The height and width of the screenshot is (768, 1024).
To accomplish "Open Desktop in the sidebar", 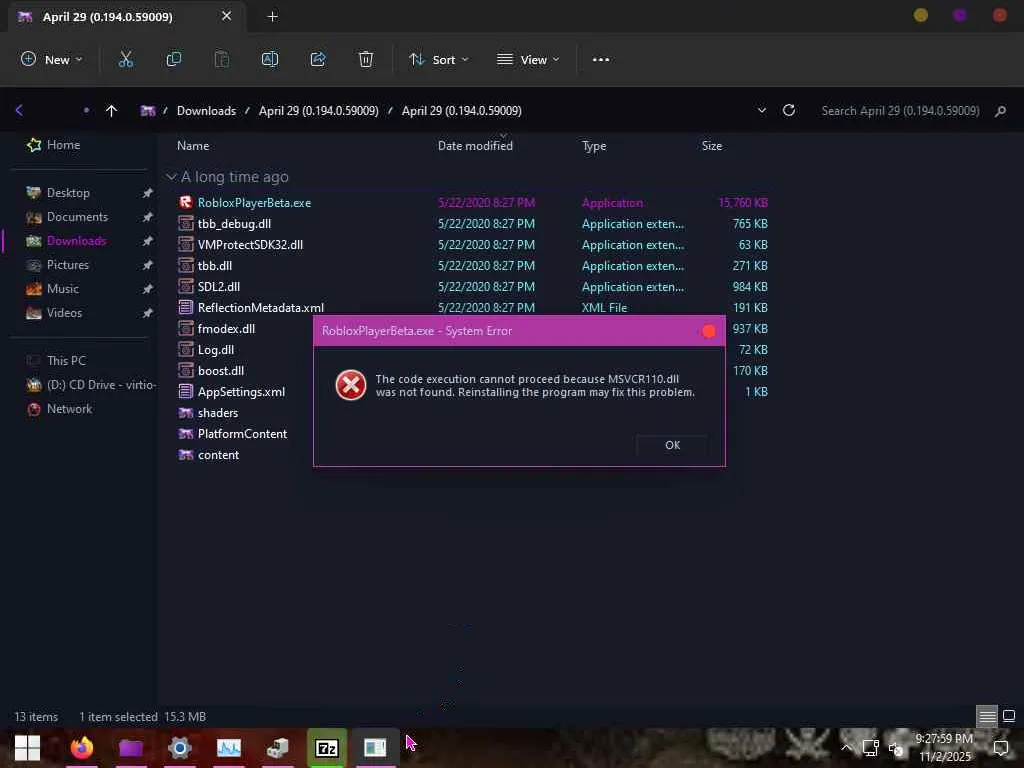I will coord(68,193).
